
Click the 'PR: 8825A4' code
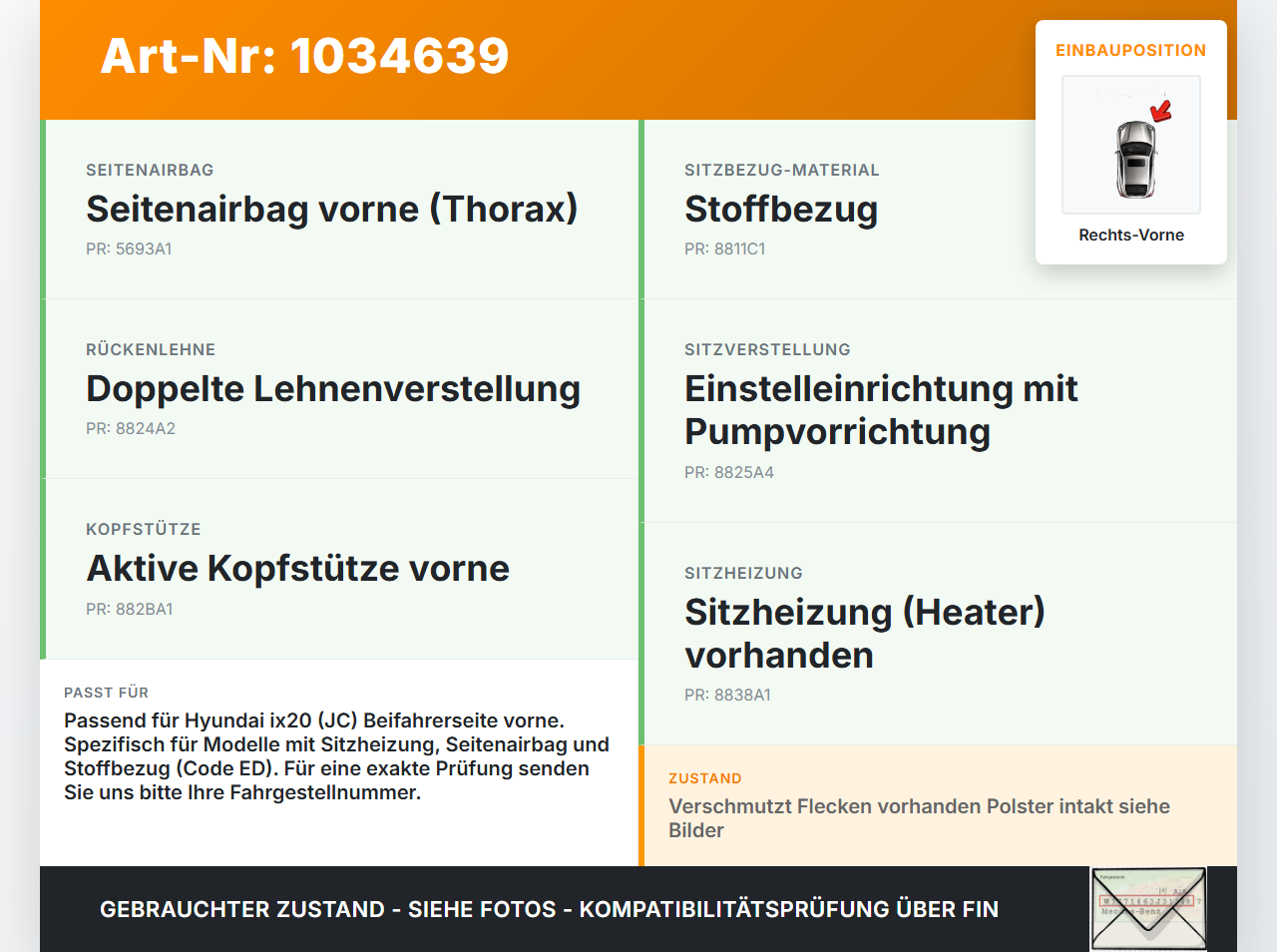point(729,473)
